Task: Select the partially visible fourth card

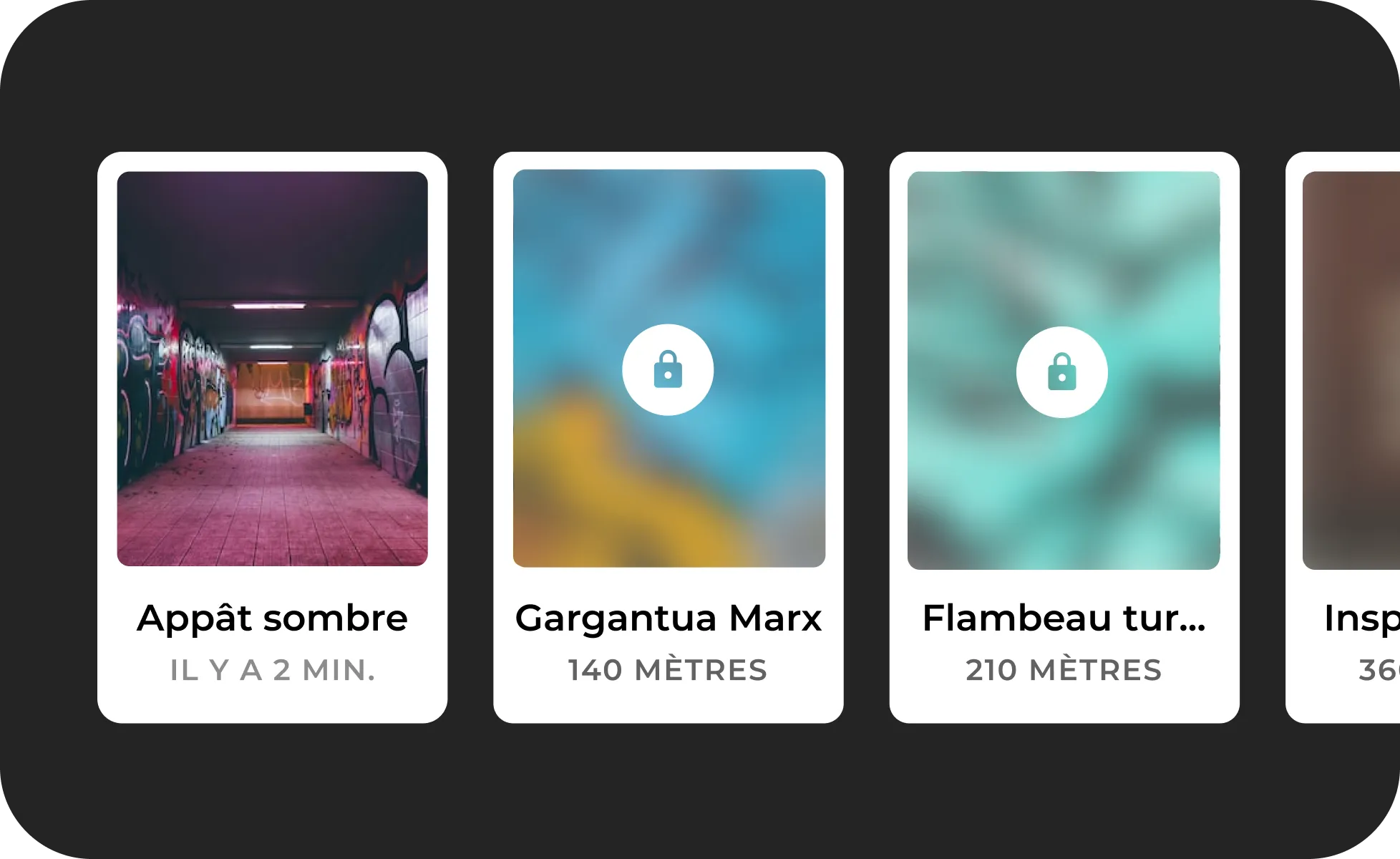Action: click(x=1343, y=437)
